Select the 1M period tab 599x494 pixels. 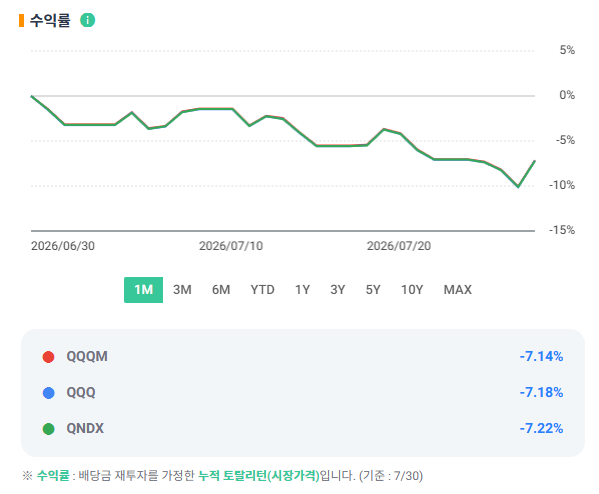point(143,290)
